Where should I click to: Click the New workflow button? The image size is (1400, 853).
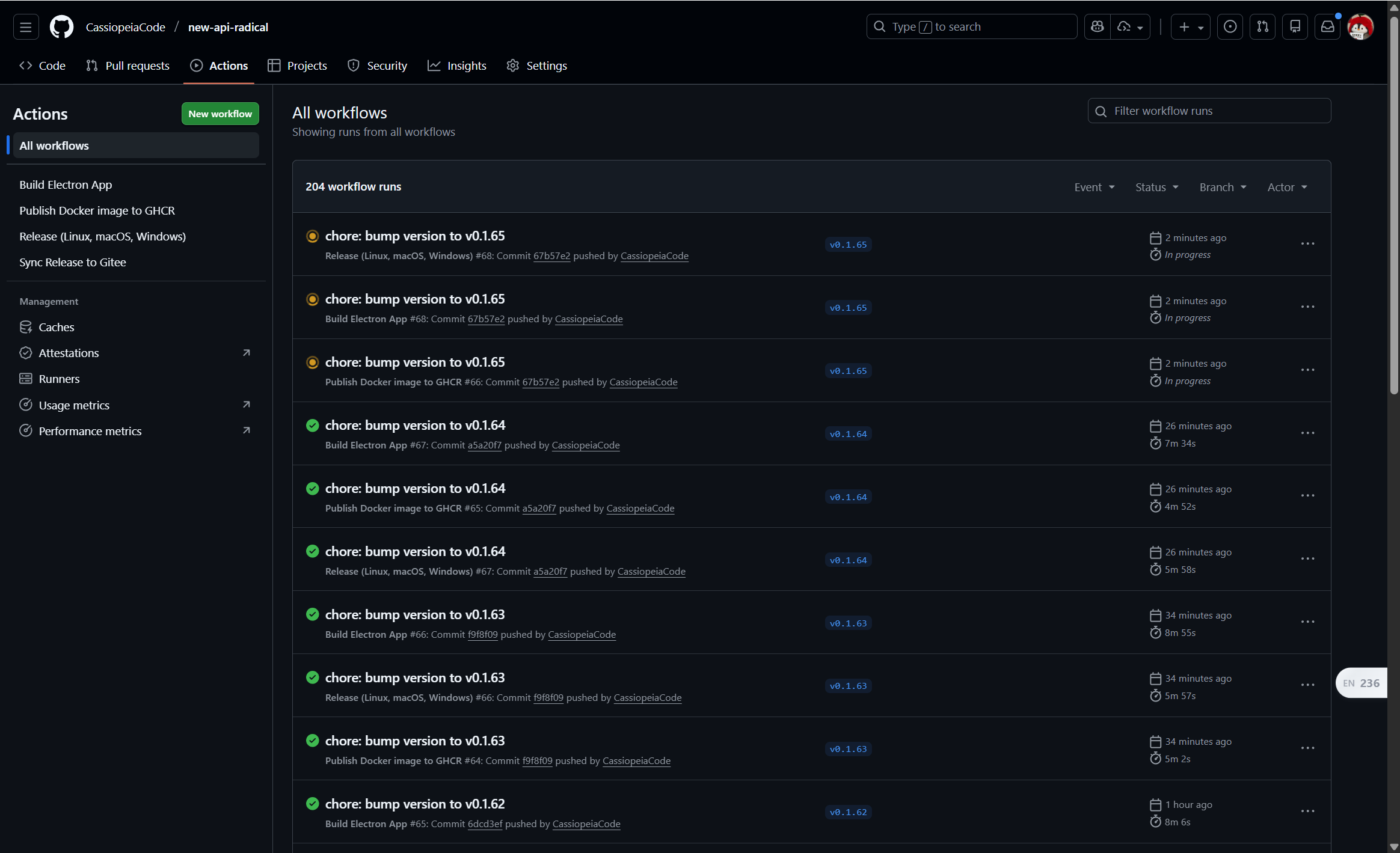pos(220,114)
